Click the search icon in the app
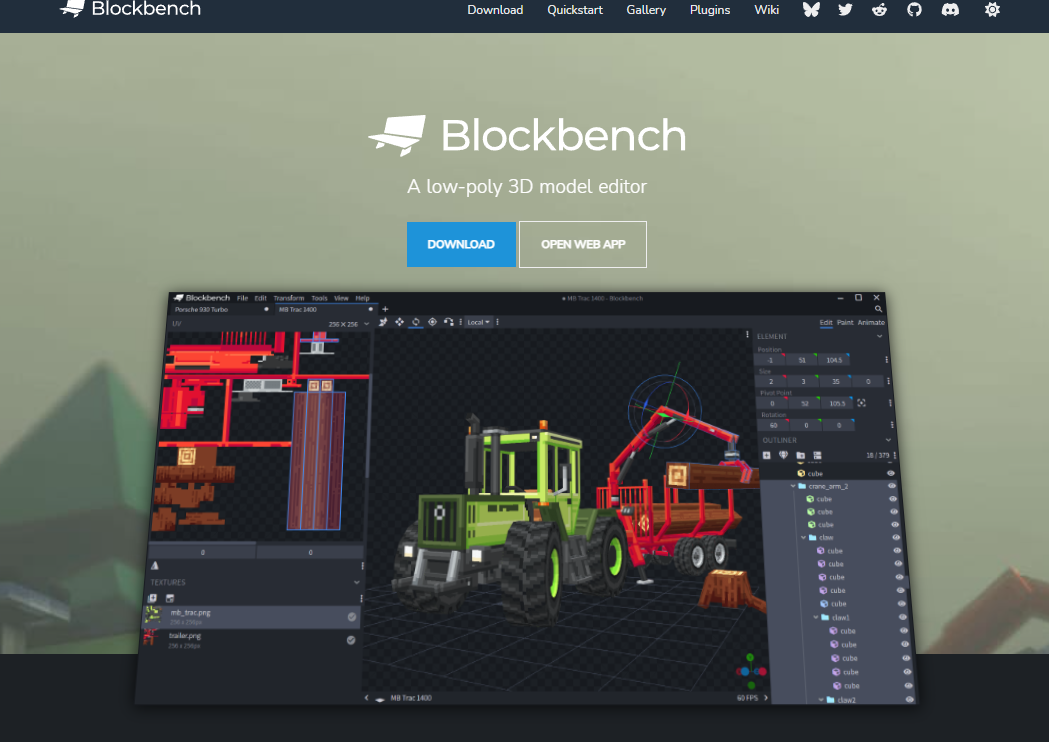 pos(878,309)
